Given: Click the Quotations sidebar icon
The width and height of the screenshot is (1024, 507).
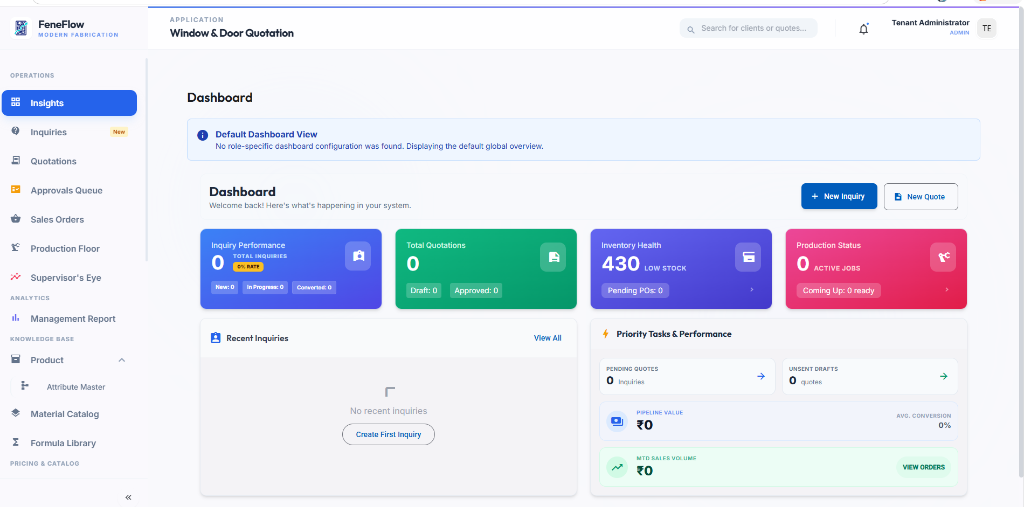Looking at the screenshot, I should [16, 160].
